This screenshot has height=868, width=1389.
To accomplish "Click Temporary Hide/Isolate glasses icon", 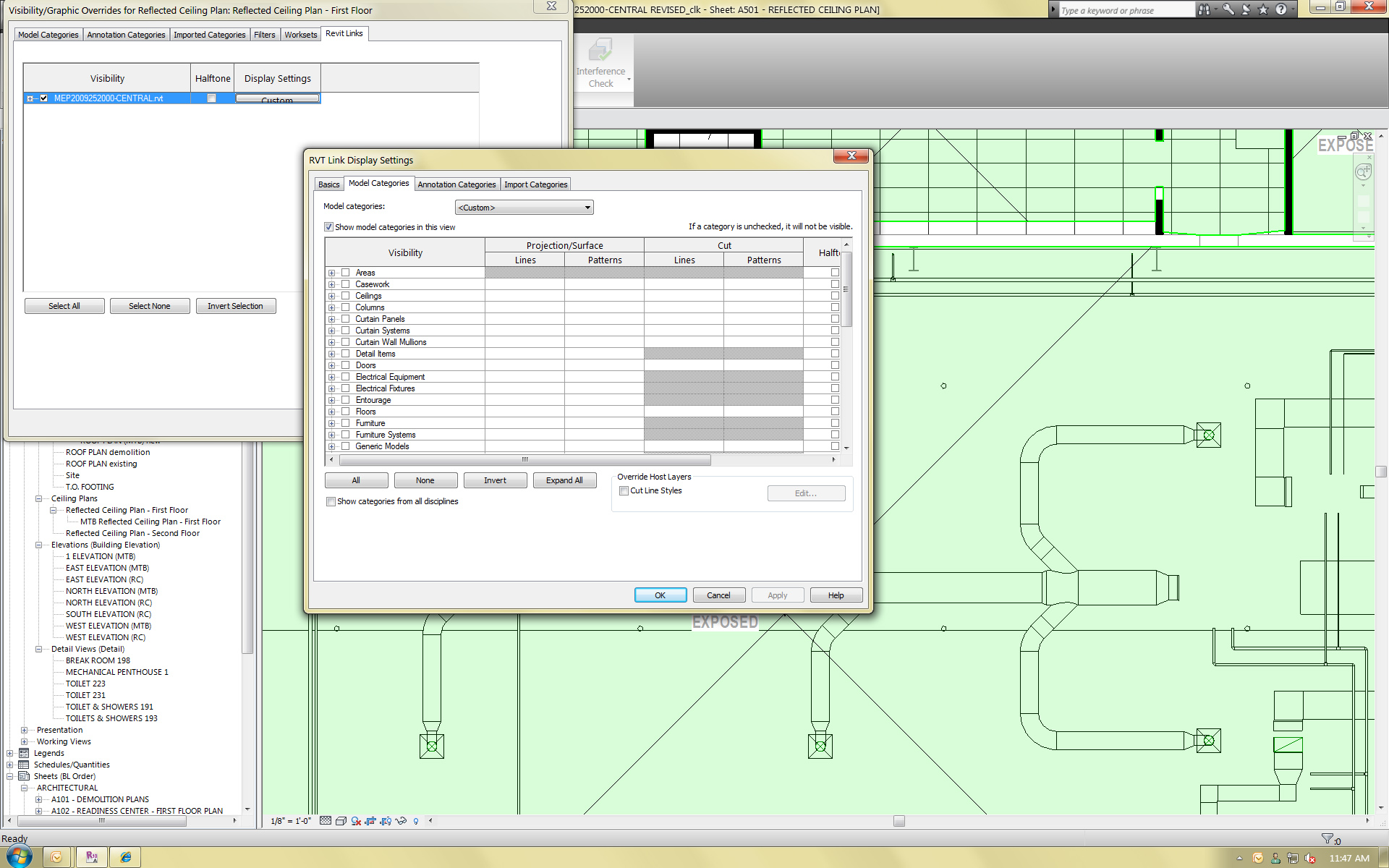I will click(x=401, y=821).
